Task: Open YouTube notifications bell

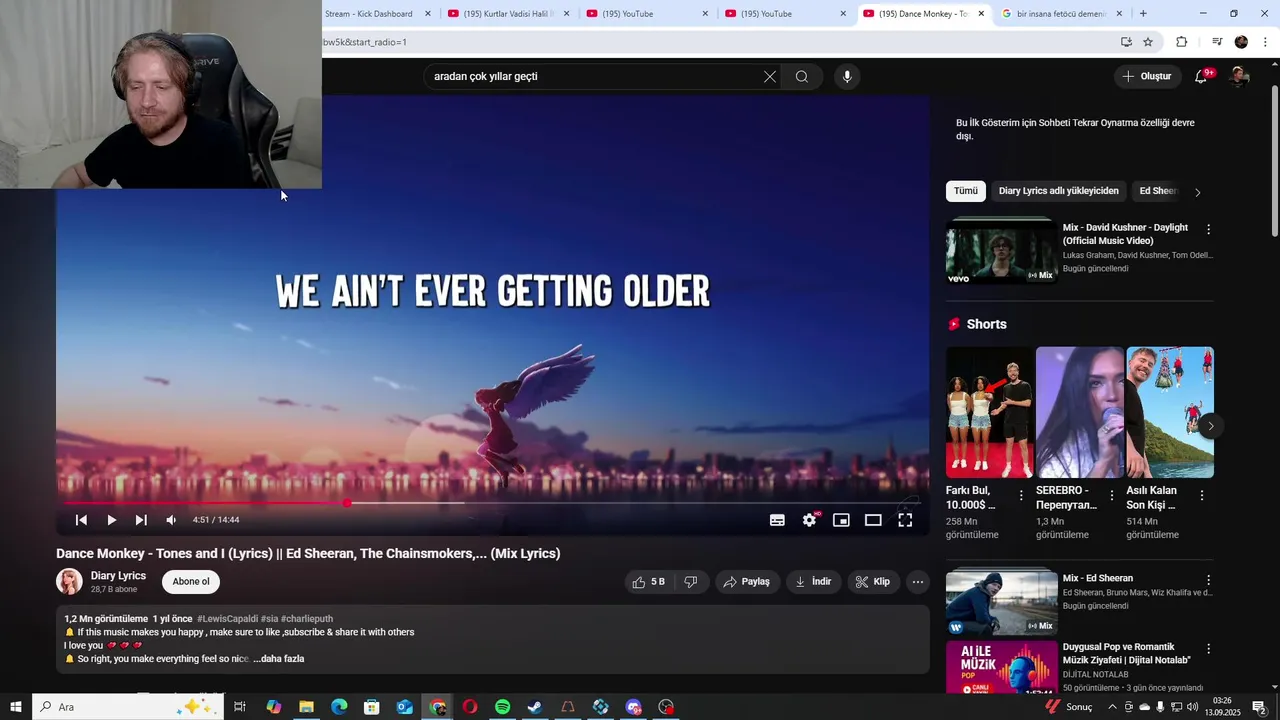Action: click(1201, 77)
